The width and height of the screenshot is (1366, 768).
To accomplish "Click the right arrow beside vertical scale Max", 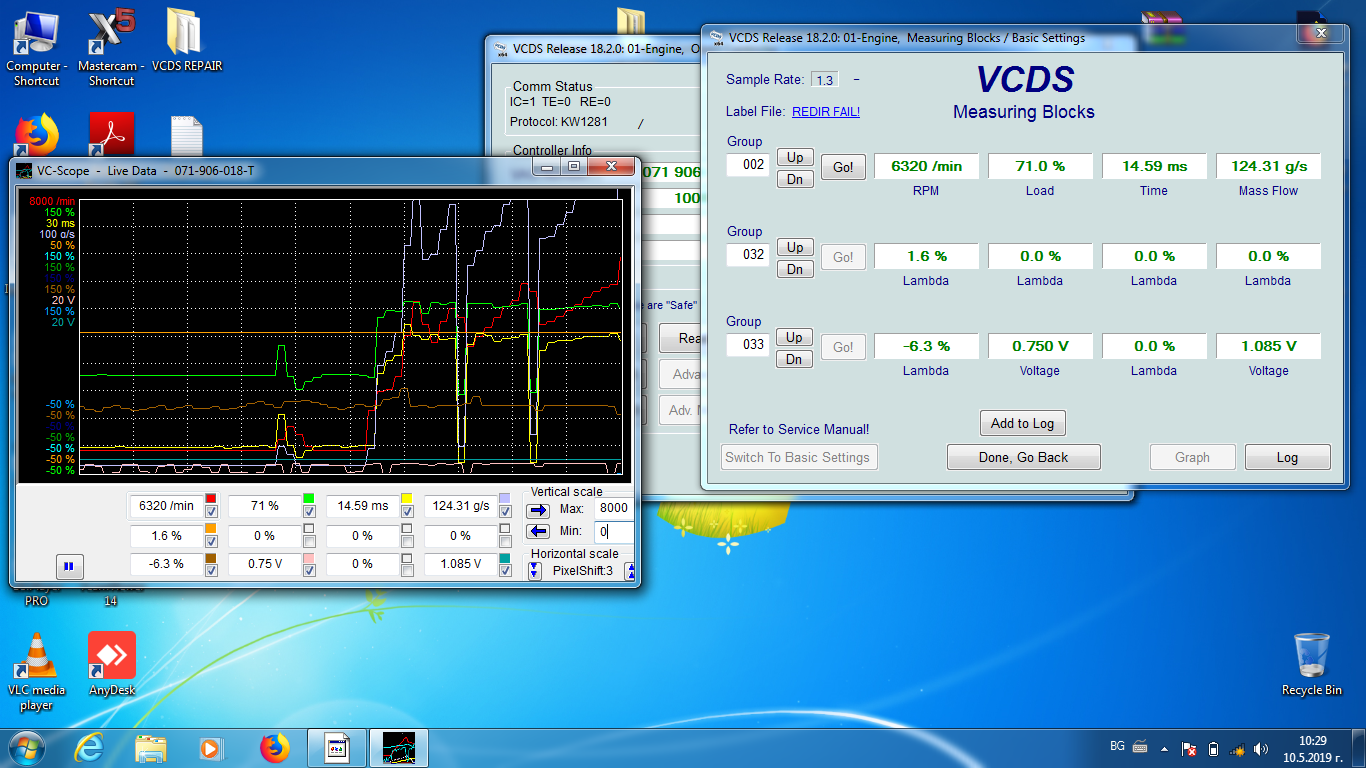I will pos(538,510).
